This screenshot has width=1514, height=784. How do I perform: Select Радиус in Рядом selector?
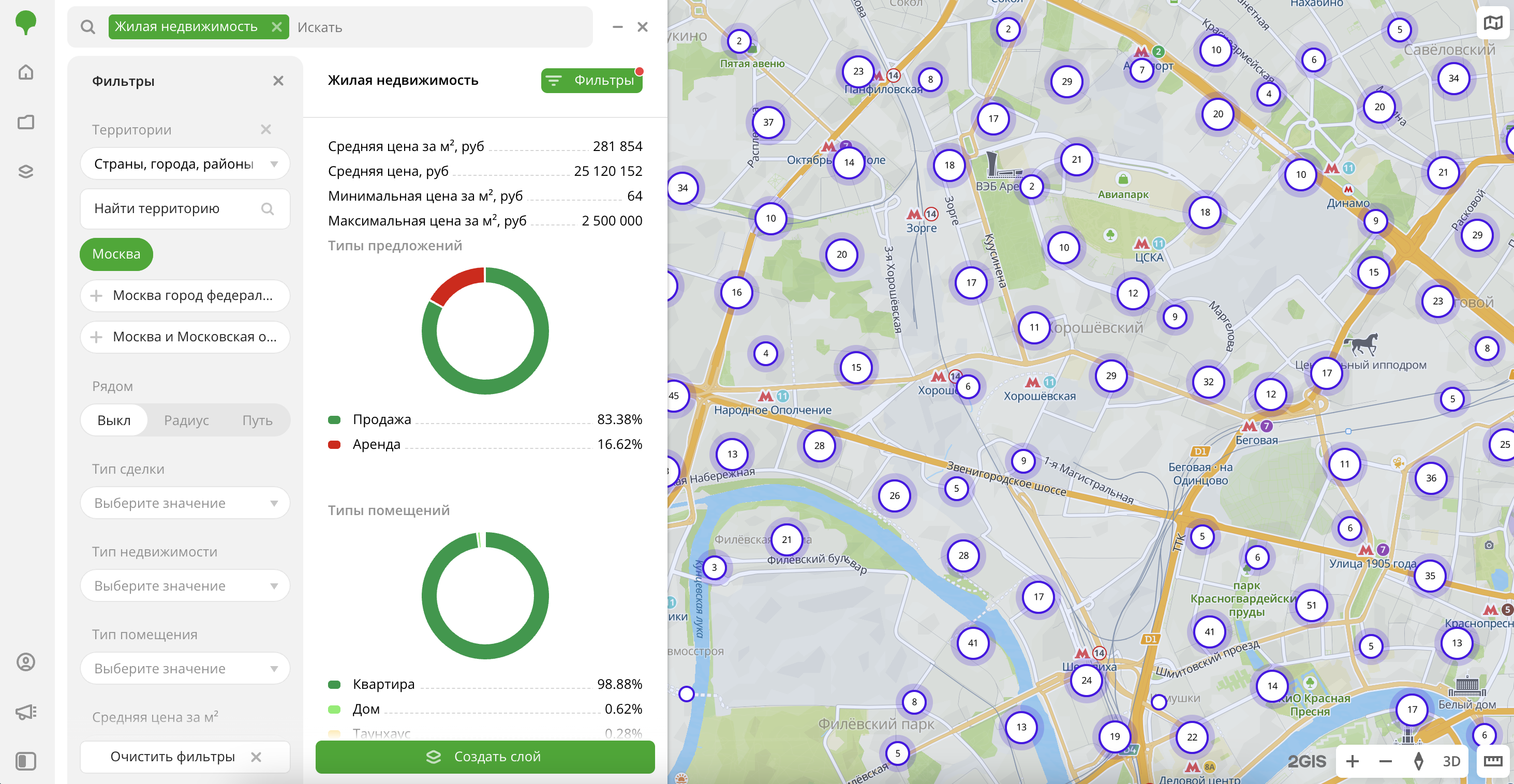coord(186,420)
